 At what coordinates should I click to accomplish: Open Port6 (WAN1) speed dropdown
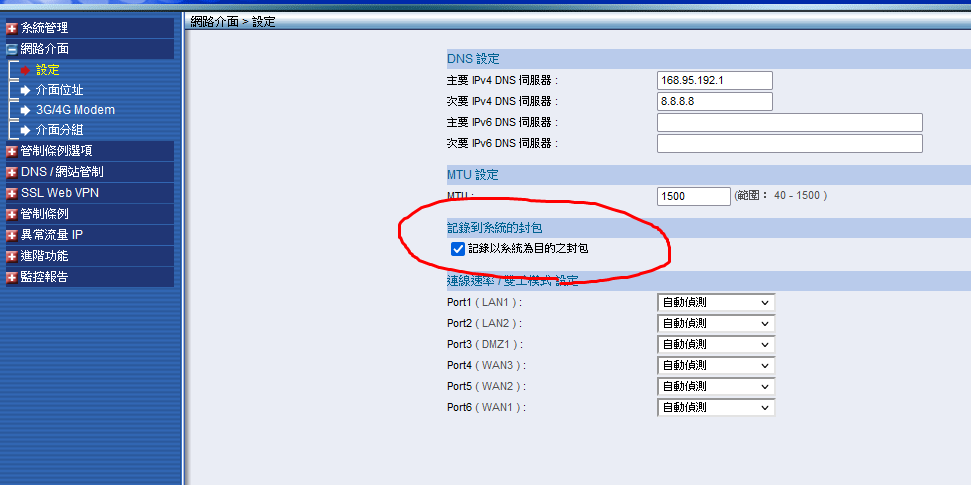[x=715, y=407]
